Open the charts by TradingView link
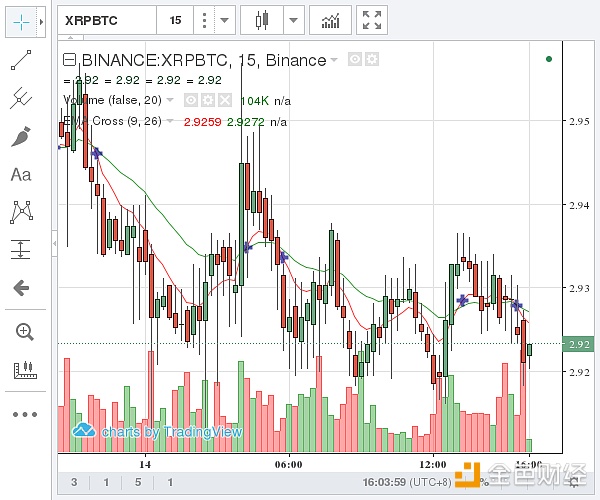Viewport: 600px width, 500px height. (158, 432)
